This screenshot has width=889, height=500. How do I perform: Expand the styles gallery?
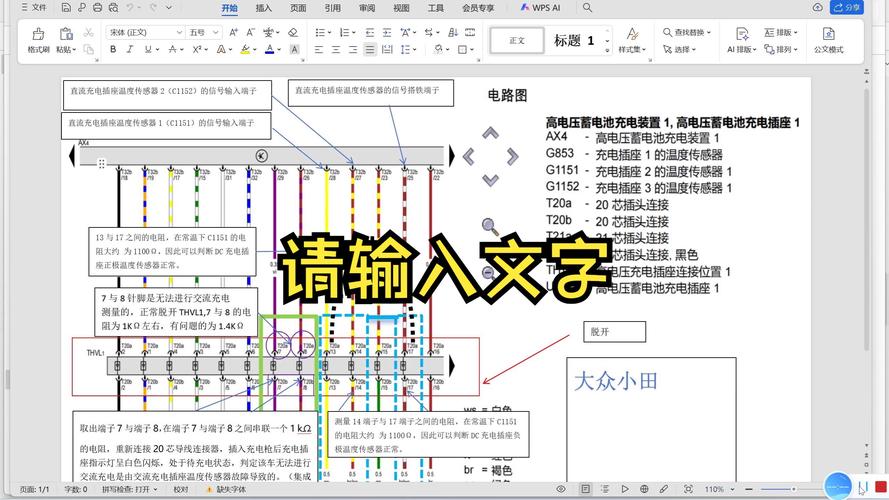point(607,50)
